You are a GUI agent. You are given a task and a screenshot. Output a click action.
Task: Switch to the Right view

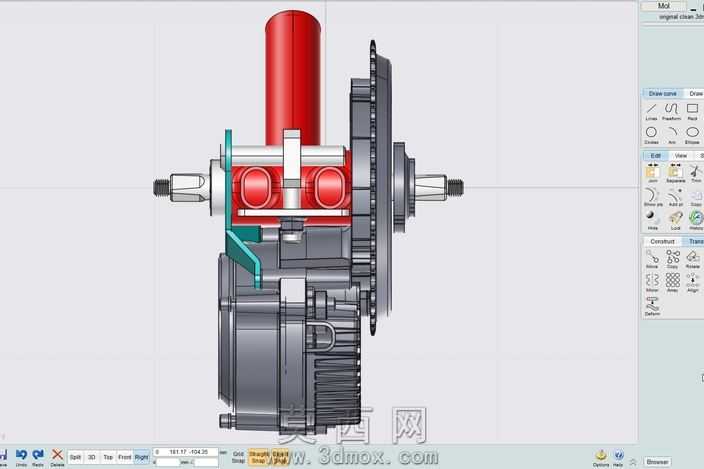[x=141, y=457]
